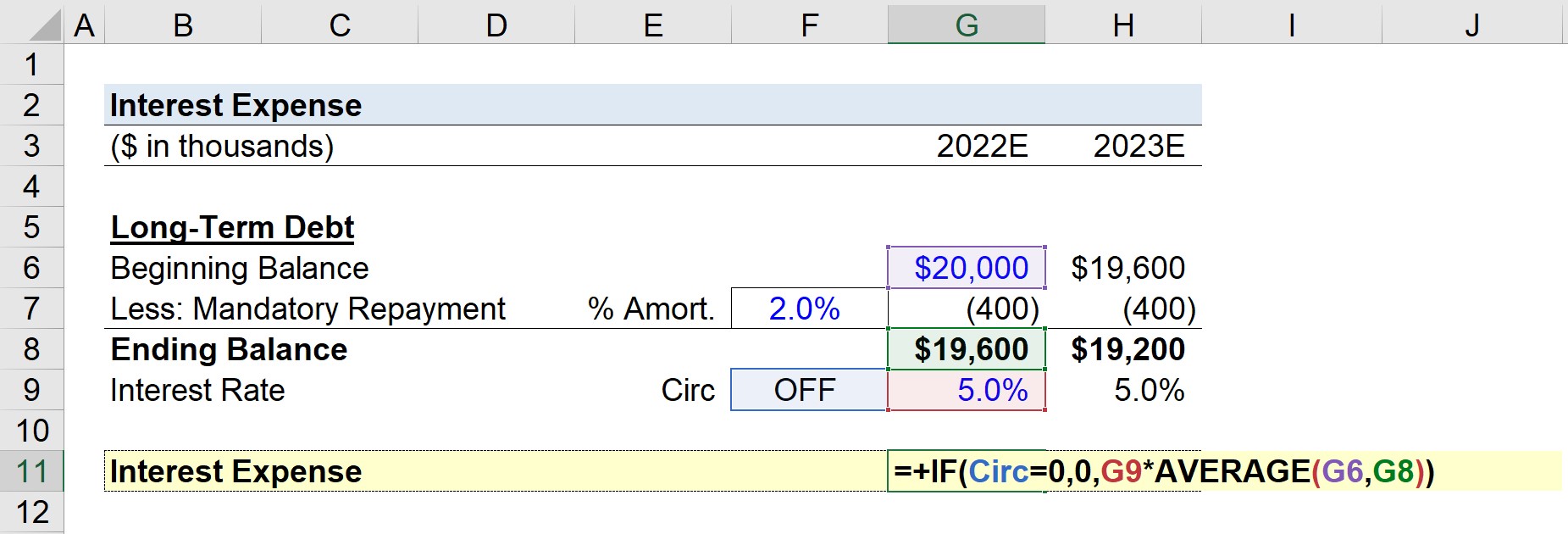Select row 4 header
Screen dimensions: 1568x534
[x=31, y=186]
